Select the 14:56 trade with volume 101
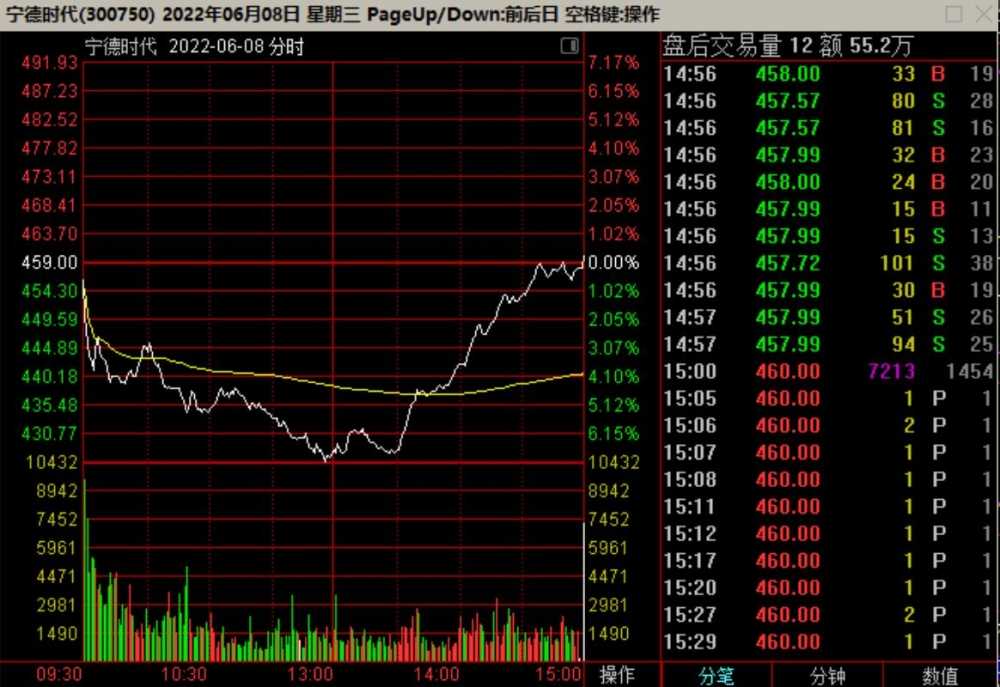This screenshot has height=687, width=1000. (828, 263)
